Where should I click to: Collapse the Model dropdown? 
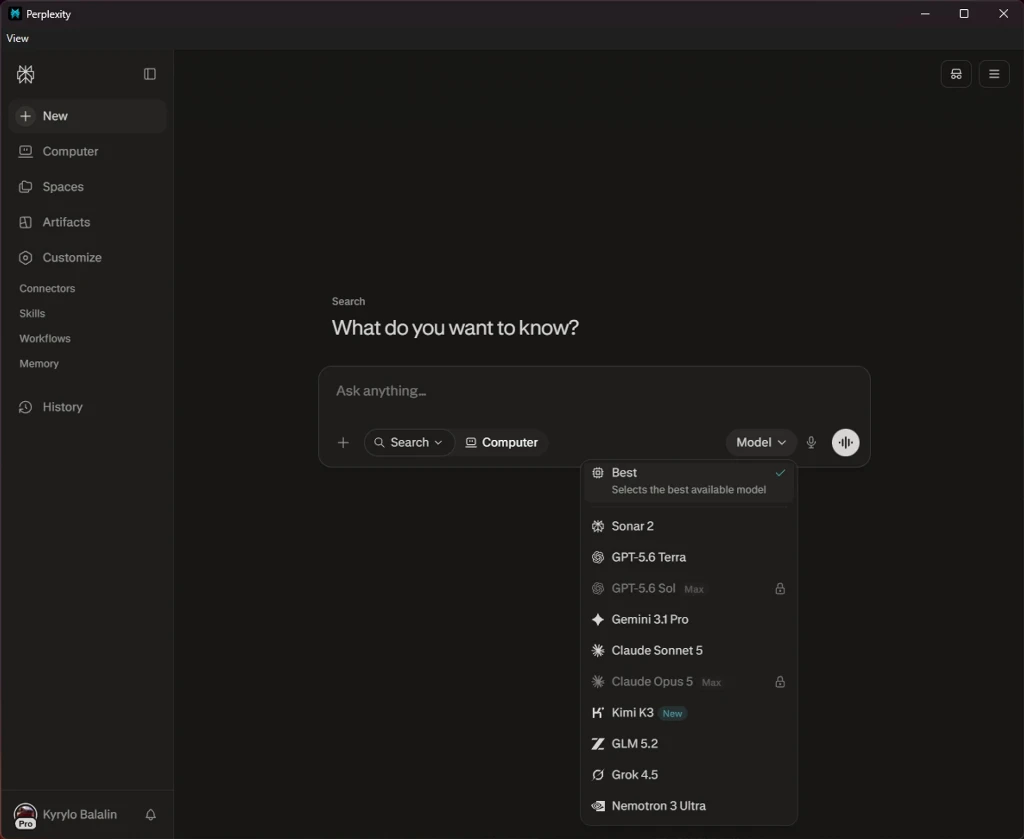[761, 443]
